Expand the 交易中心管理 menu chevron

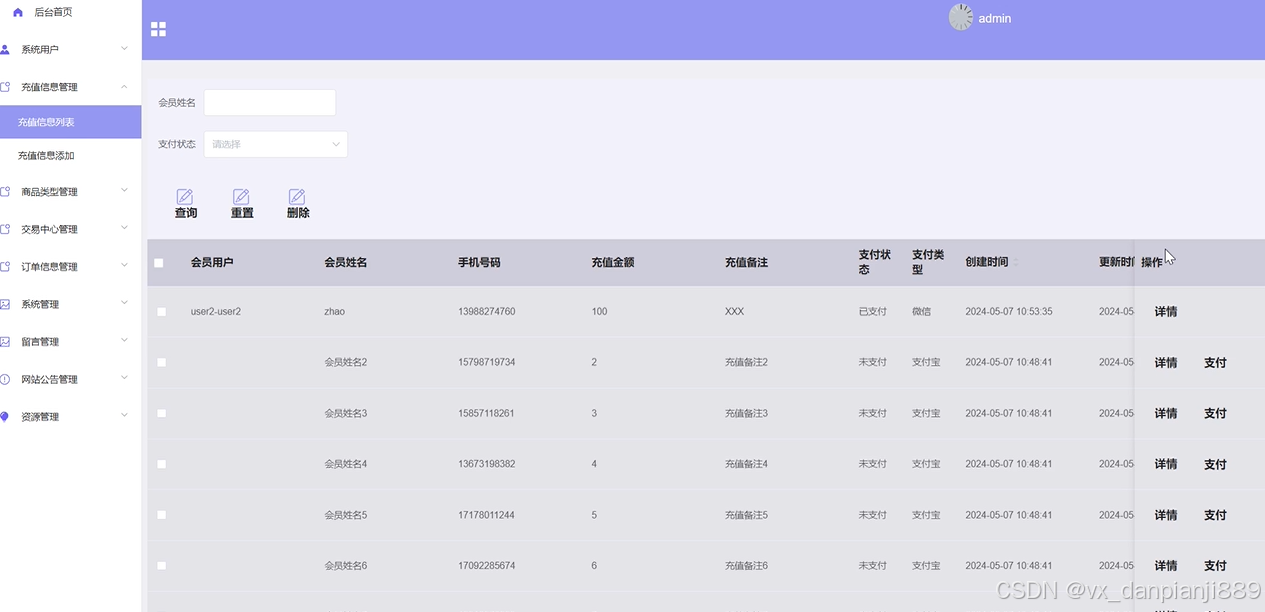click(124, 228)
